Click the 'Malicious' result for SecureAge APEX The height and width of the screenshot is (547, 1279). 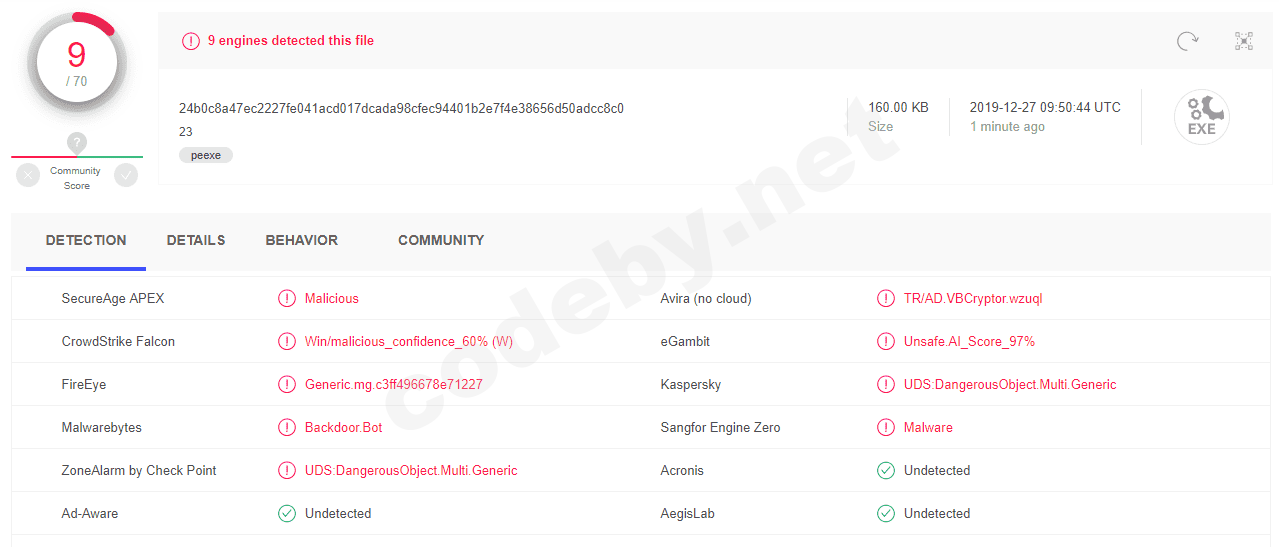(x=332, y=298)
